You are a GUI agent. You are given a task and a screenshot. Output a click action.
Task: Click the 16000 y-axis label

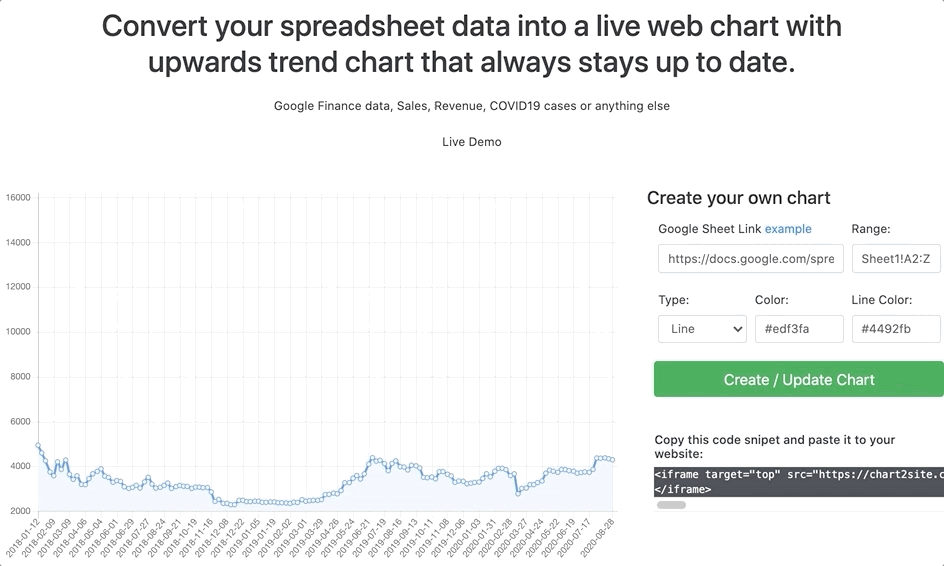(x=18, y=197)
